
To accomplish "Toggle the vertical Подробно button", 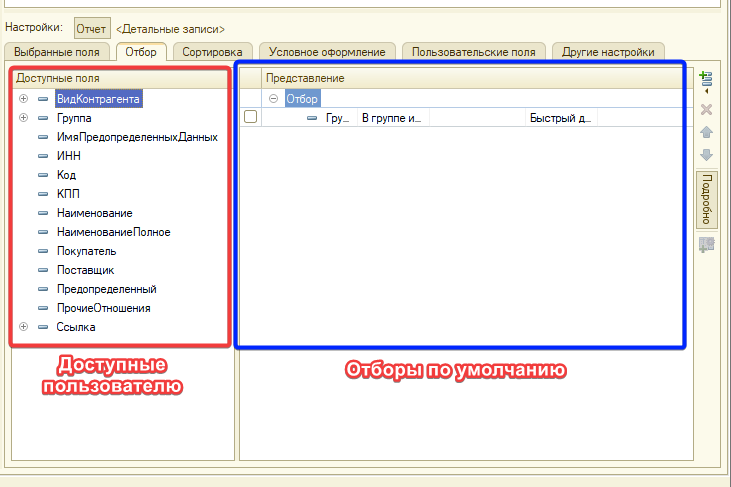I will pos(706,199).
